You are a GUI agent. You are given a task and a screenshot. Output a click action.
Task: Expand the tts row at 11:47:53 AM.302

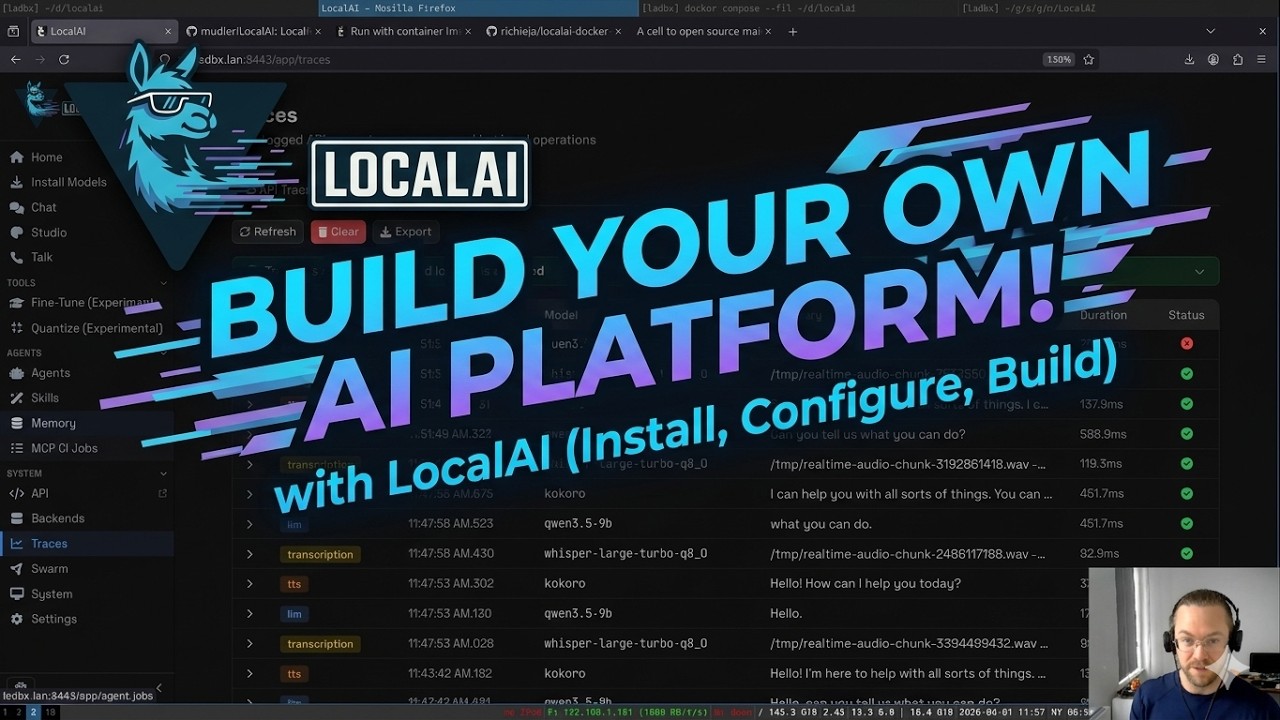click(250, 584)
